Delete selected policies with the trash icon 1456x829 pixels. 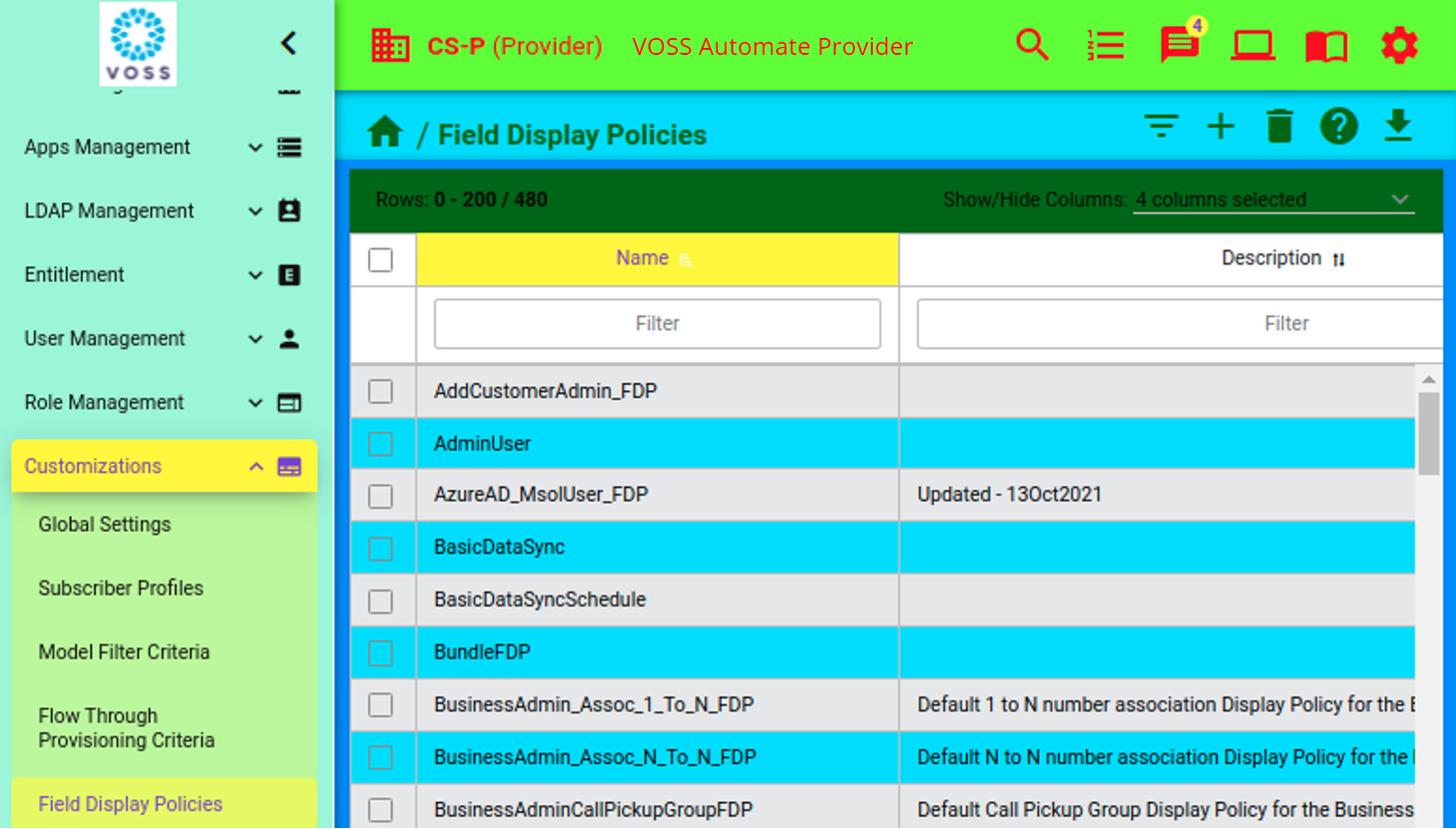1280,127
